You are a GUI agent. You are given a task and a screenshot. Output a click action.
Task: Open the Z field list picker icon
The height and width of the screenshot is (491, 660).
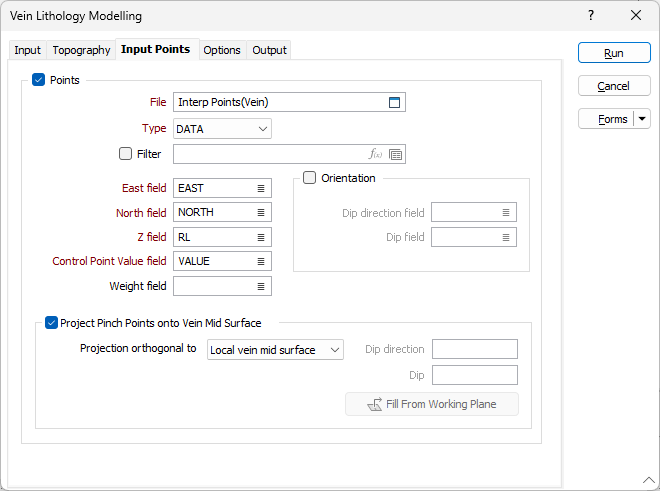pos(261,237)
